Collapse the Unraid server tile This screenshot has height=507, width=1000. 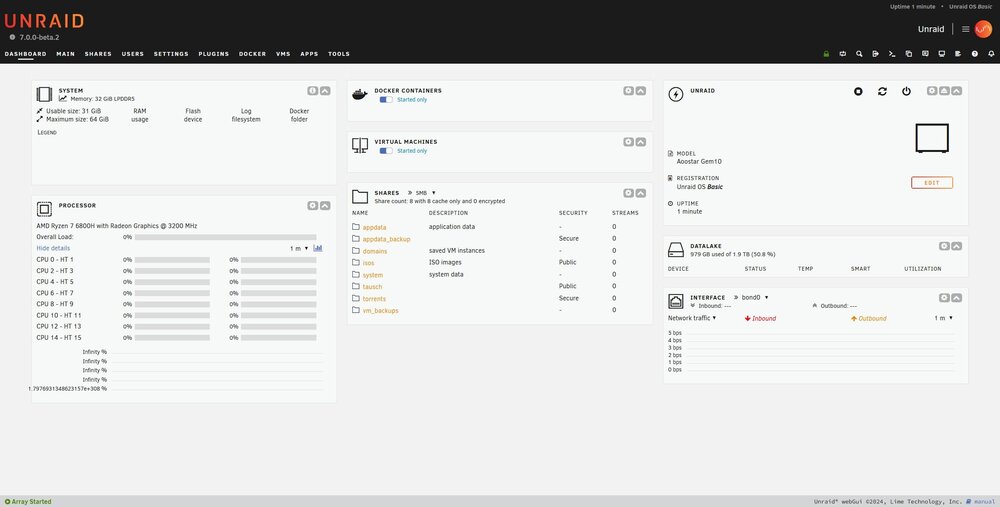click(x=957, y=91)
